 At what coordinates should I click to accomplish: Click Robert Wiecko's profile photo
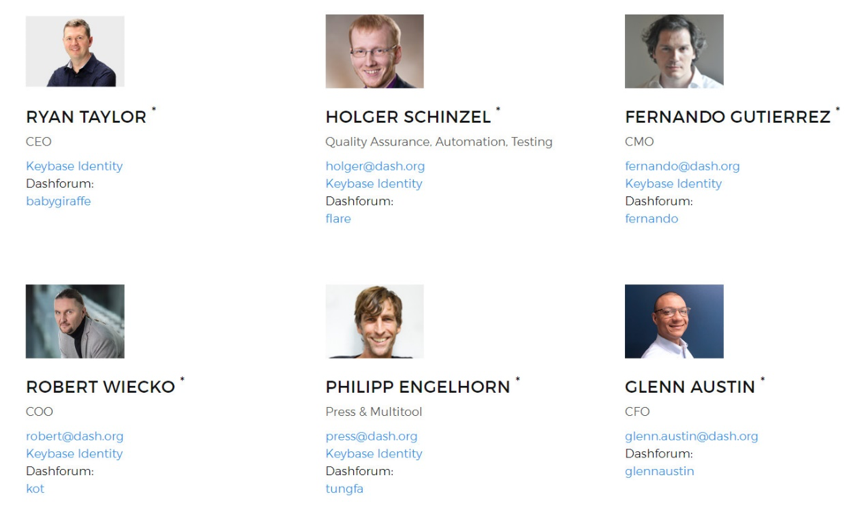(x=75, y=321)
